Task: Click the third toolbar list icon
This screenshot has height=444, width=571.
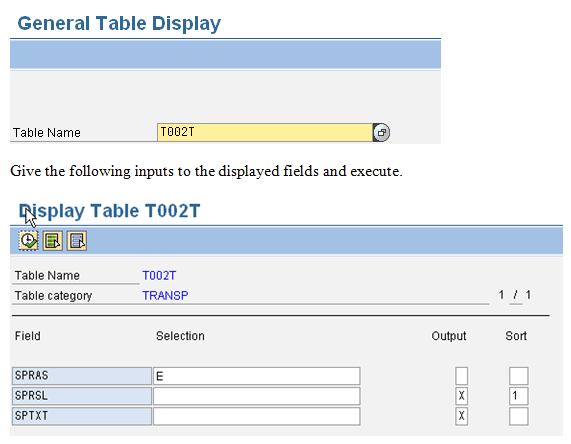Action: (76, 241)
